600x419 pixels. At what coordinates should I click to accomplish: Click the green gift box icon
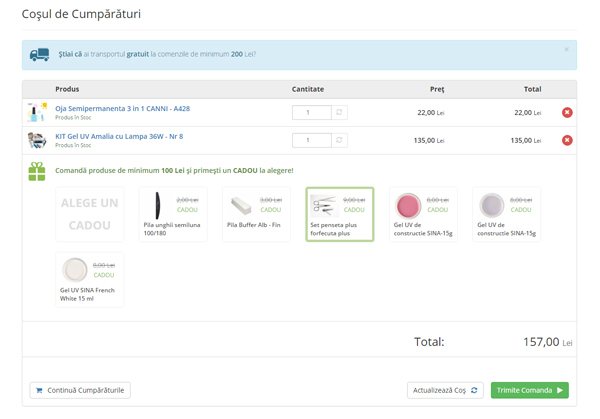pos(37,171)
